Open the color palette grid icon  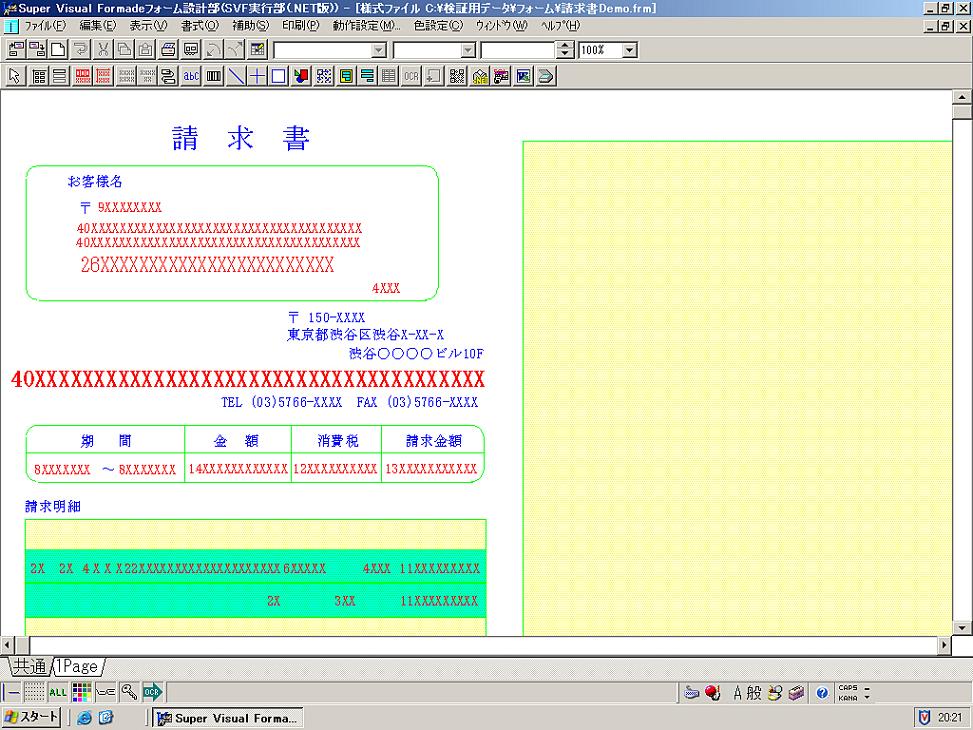point(82,691)
